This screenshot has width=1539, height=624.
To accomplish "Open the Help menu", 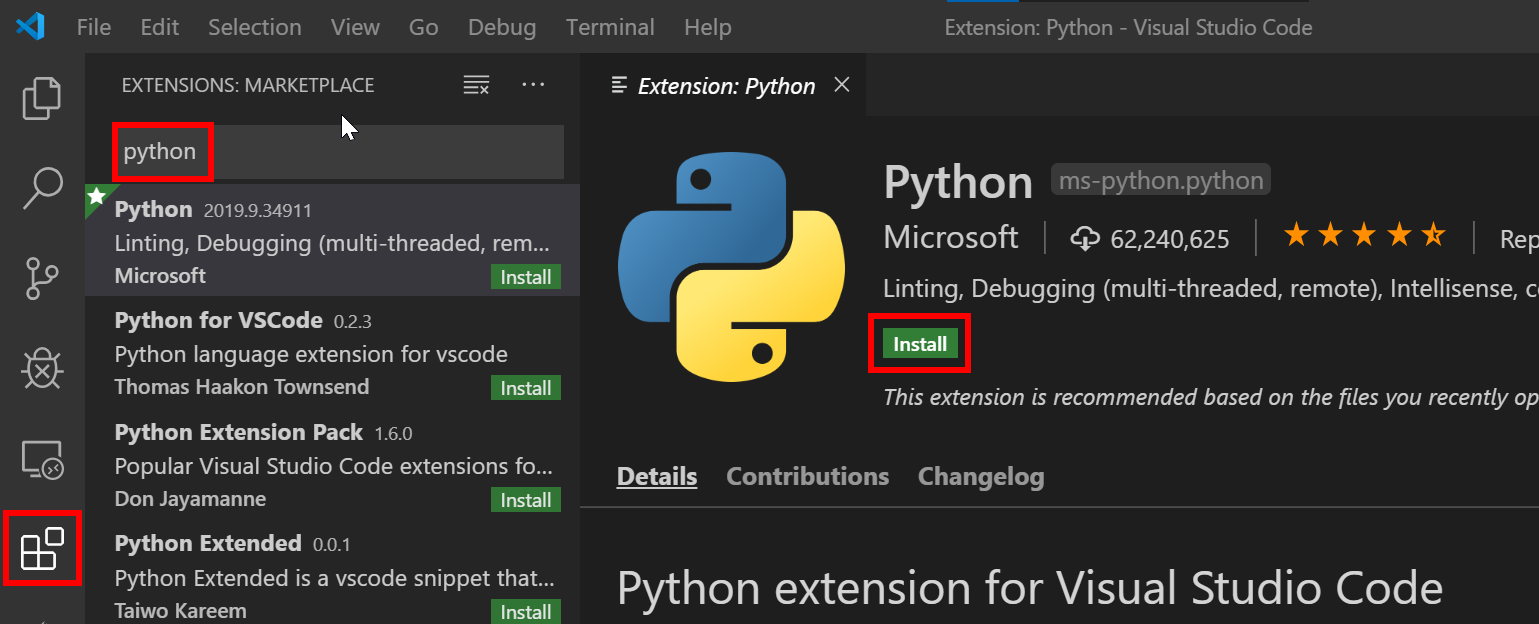I will point(708,27).
